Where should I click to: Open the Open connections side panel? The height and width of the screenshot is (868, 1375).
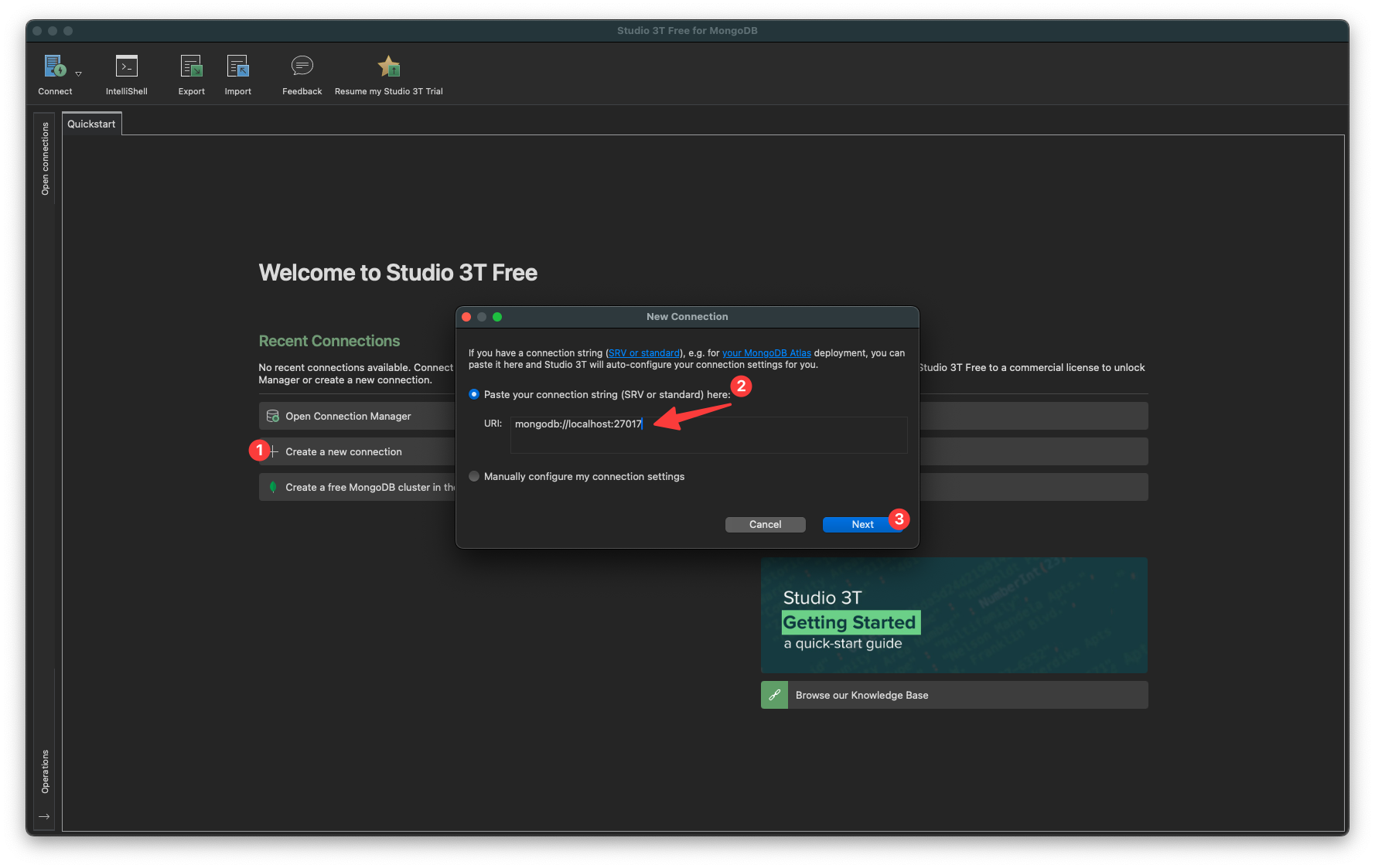click(x=45, y=158)
